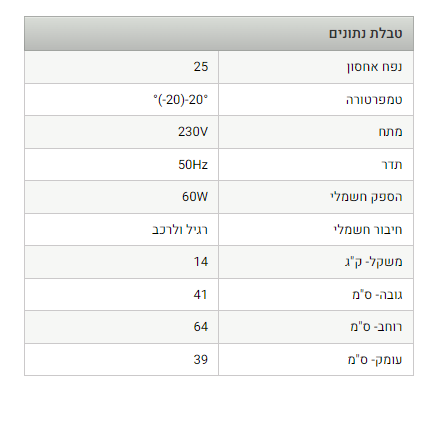This screenshot has height=431, width=437.
Task: Select the מתח label cell
Action: pyautogui.click(x=316, y=132)
